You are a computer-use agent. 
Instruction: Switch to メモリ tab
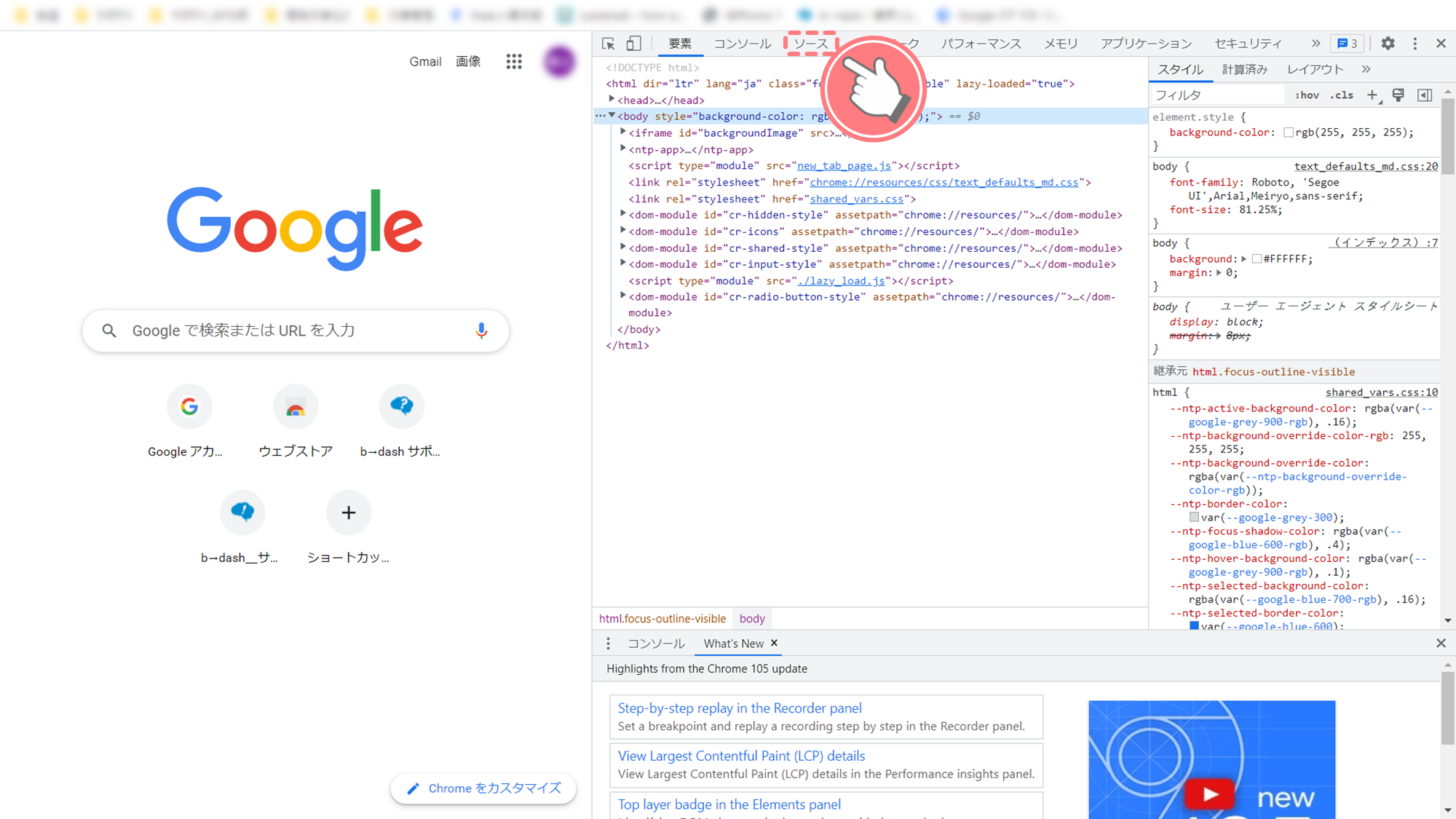pos(1061,44)
